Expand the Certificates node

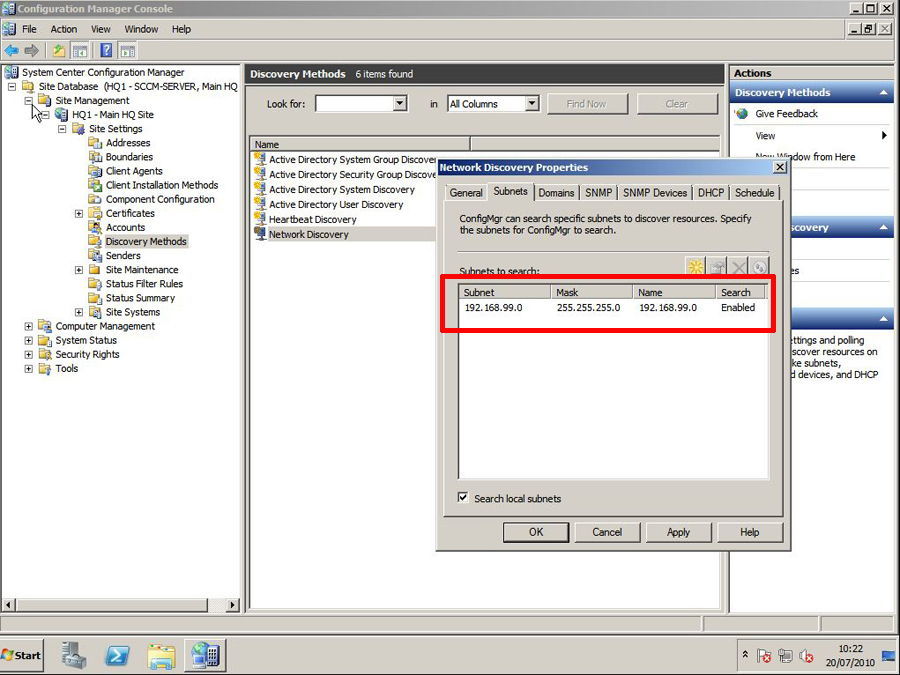click(79, 214)
